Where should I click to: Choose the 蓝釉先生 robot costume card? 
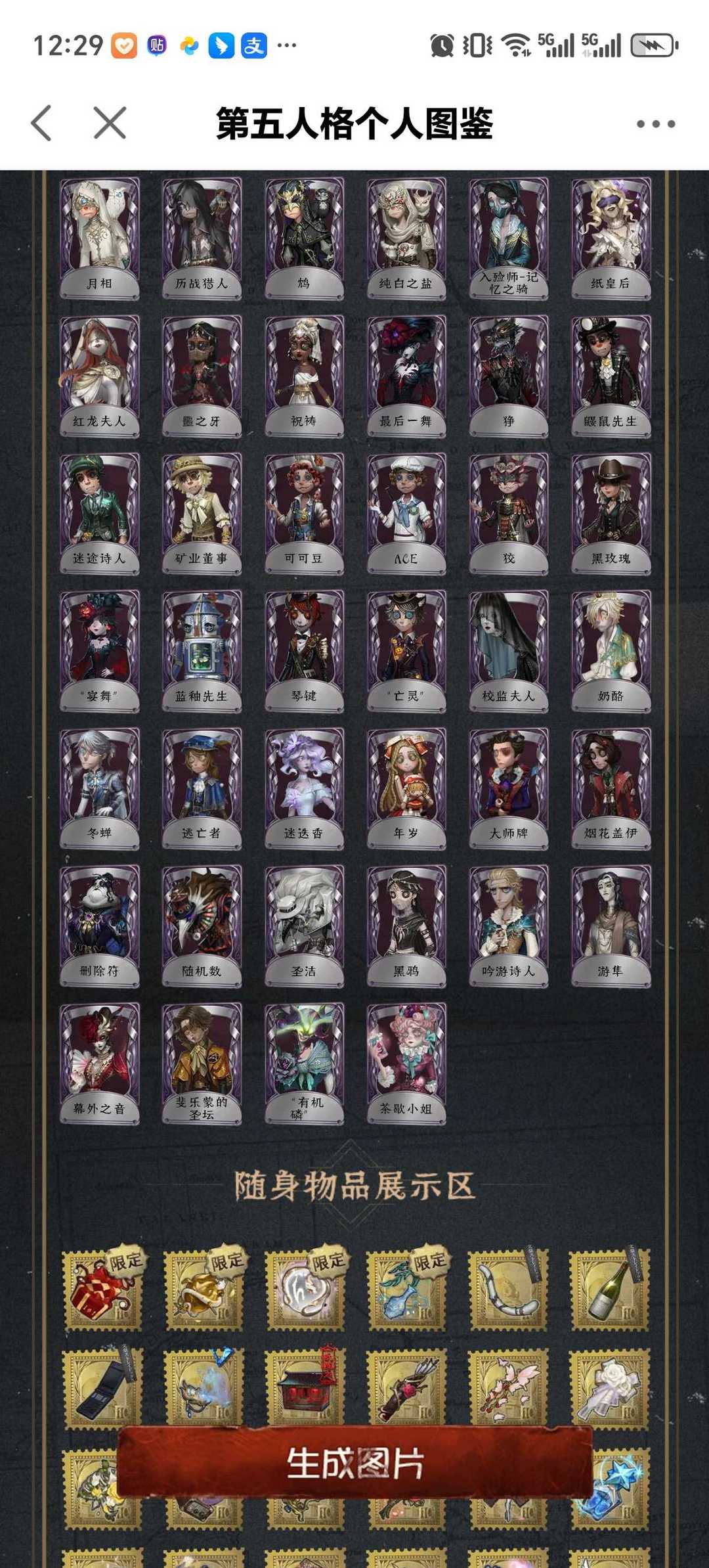(202, 651)
